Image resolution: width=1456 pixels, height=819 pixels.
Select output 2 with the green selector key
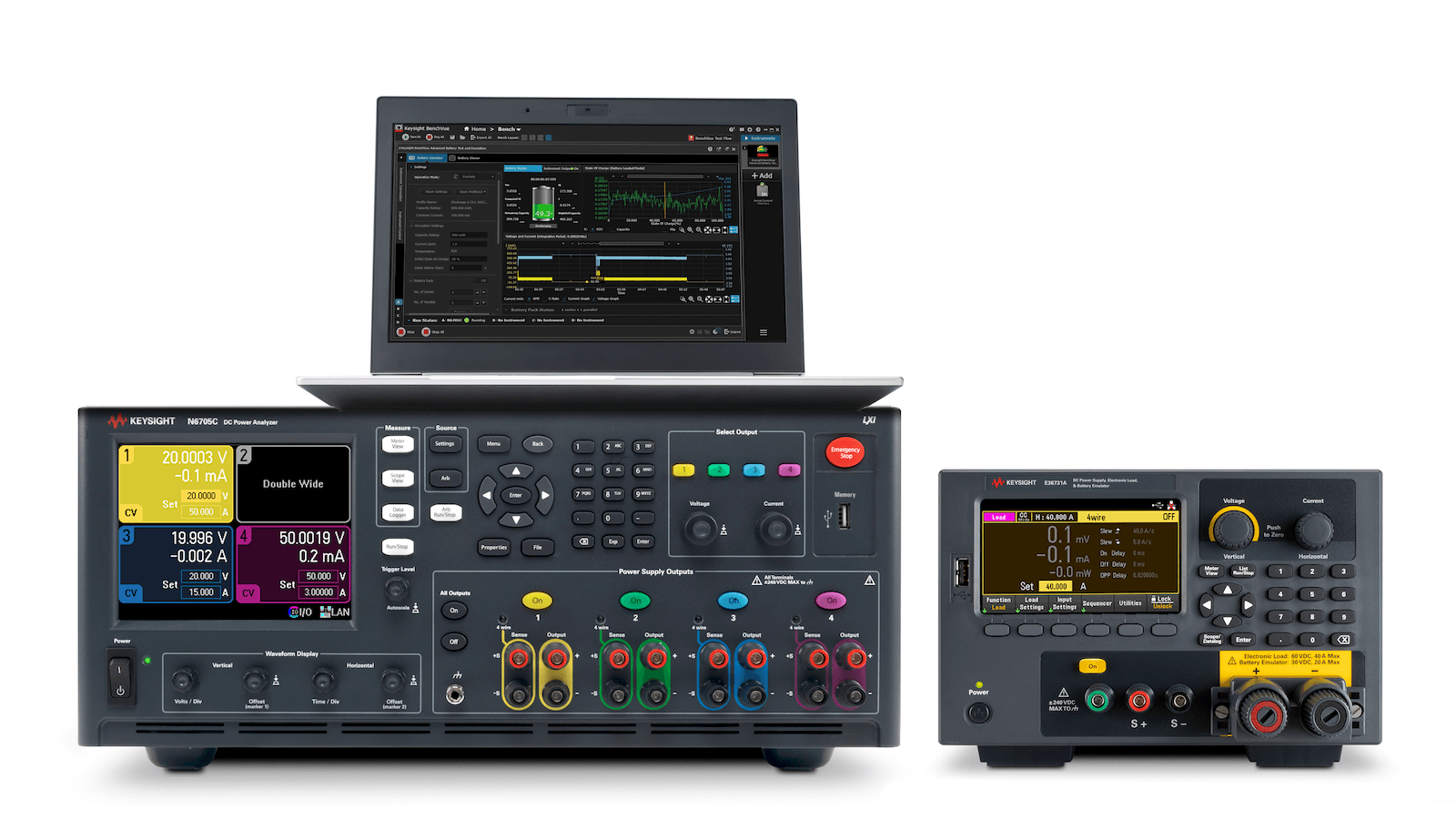click(x=719, y=470)
